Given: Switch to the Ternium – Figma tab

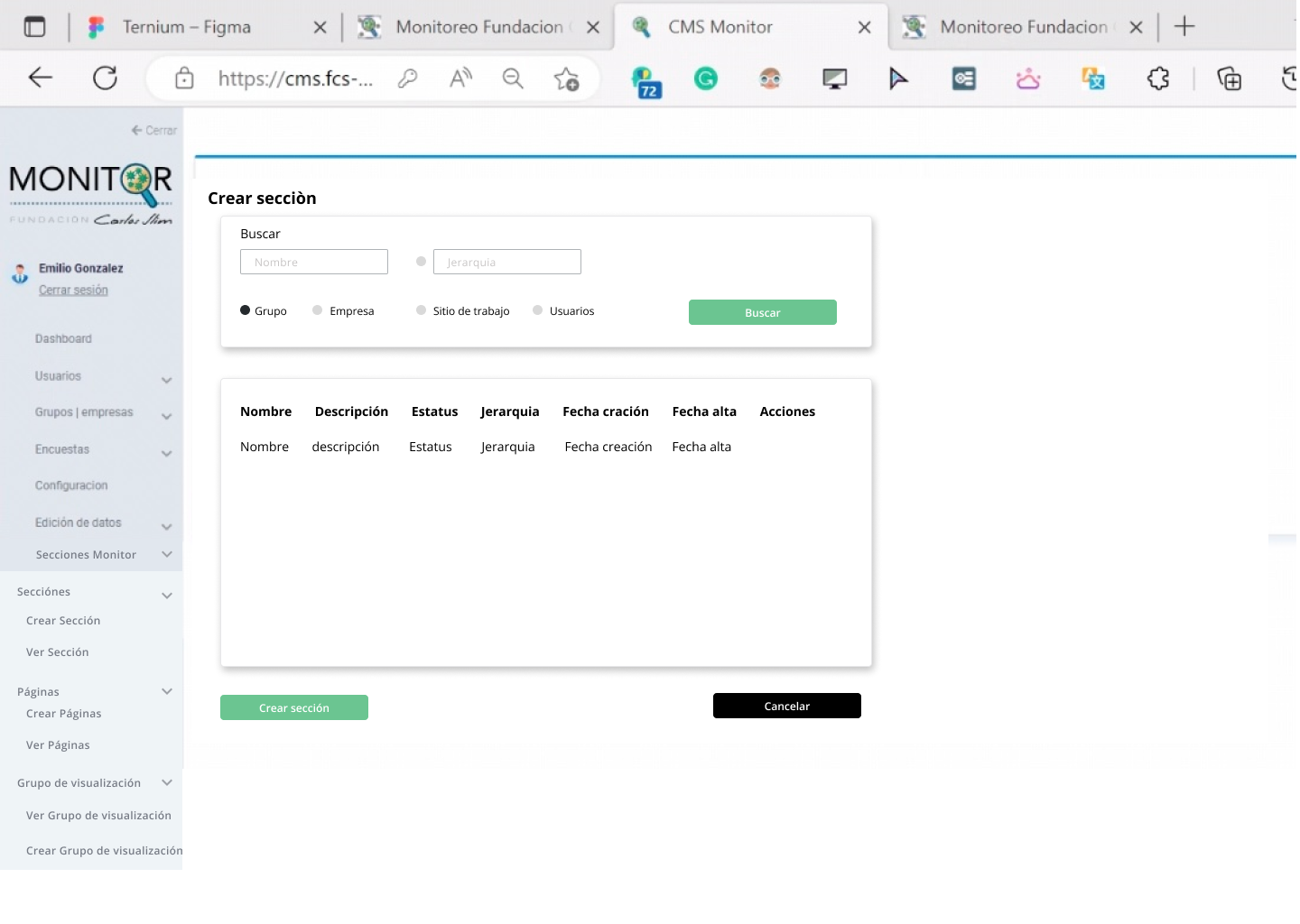Looking at the screenshot, I should pyautogui.click(x=187, y=27).
